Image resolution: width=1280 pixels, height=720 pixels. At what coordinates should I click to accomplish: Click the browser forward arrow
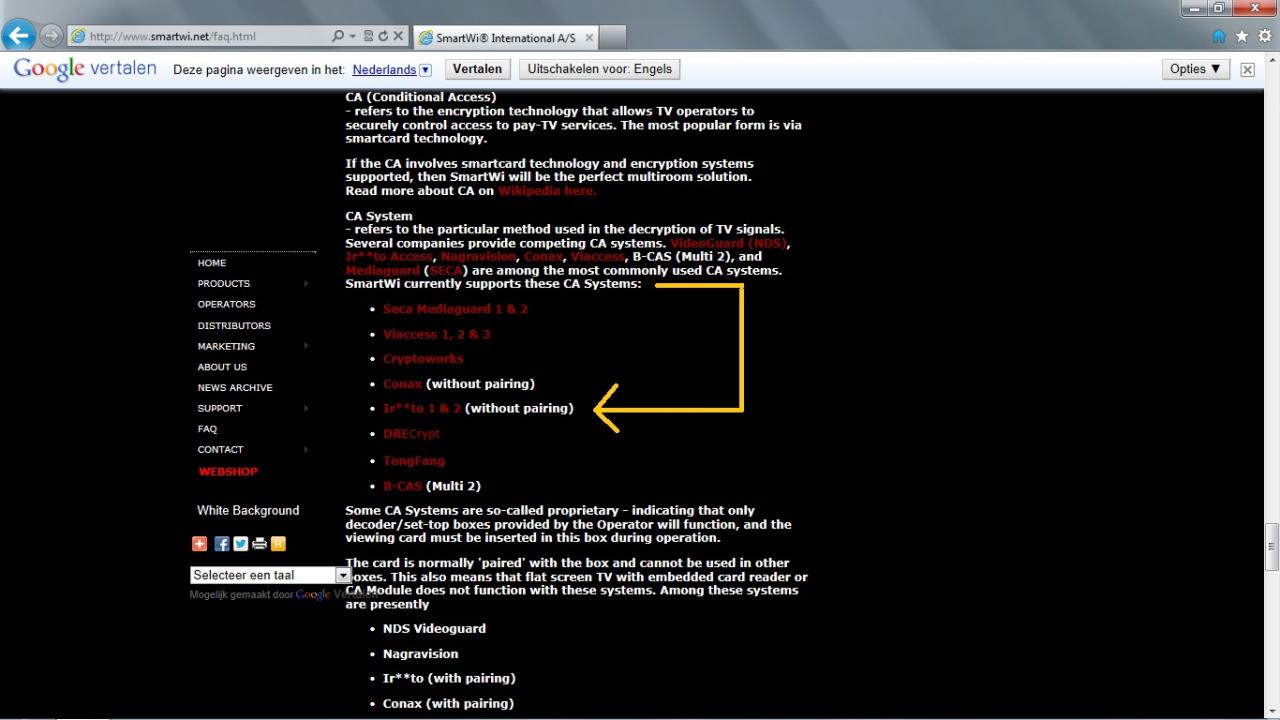pyautogui.click(x=50, y=36)
